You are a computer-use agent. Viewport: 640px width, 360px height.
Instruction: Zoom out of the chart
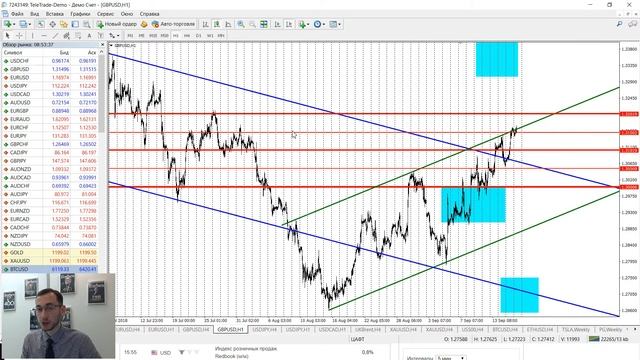[x=252, y=24]
